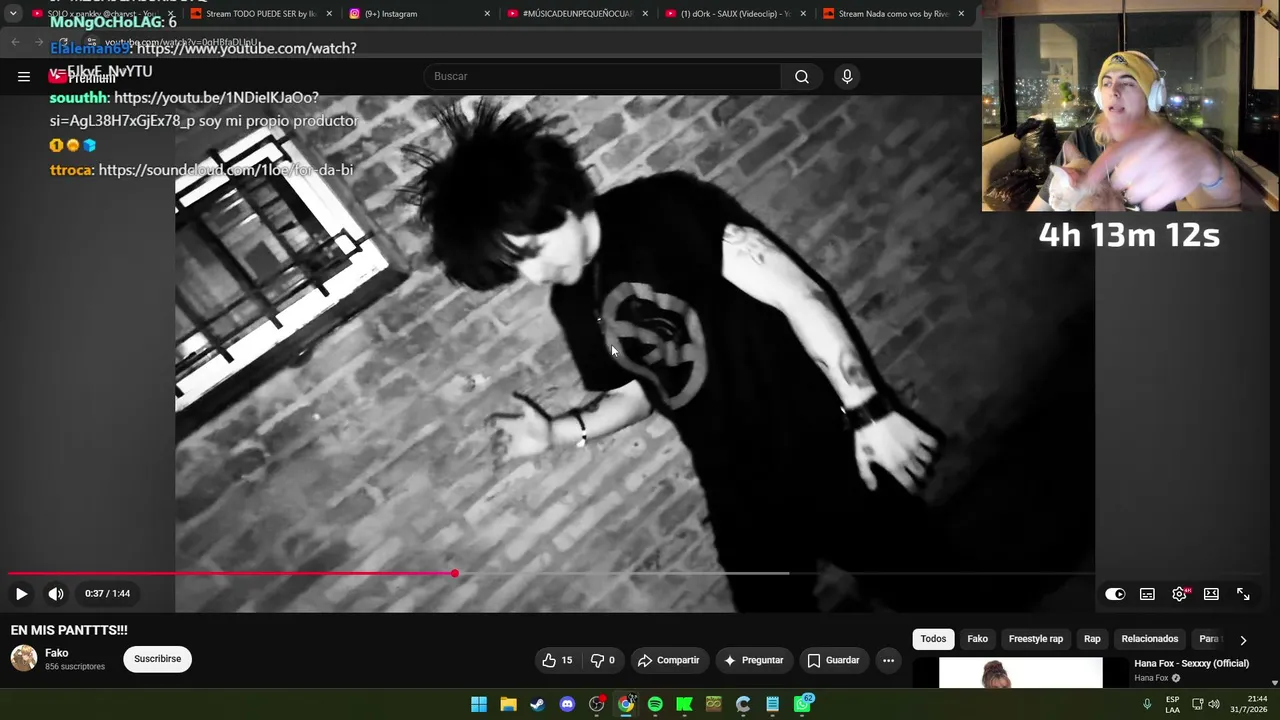Image resolution: width=1280 pixels, height=720 pixels.
Task: Select the Freestyle rap chip
Action: [x=1035, y=639]
